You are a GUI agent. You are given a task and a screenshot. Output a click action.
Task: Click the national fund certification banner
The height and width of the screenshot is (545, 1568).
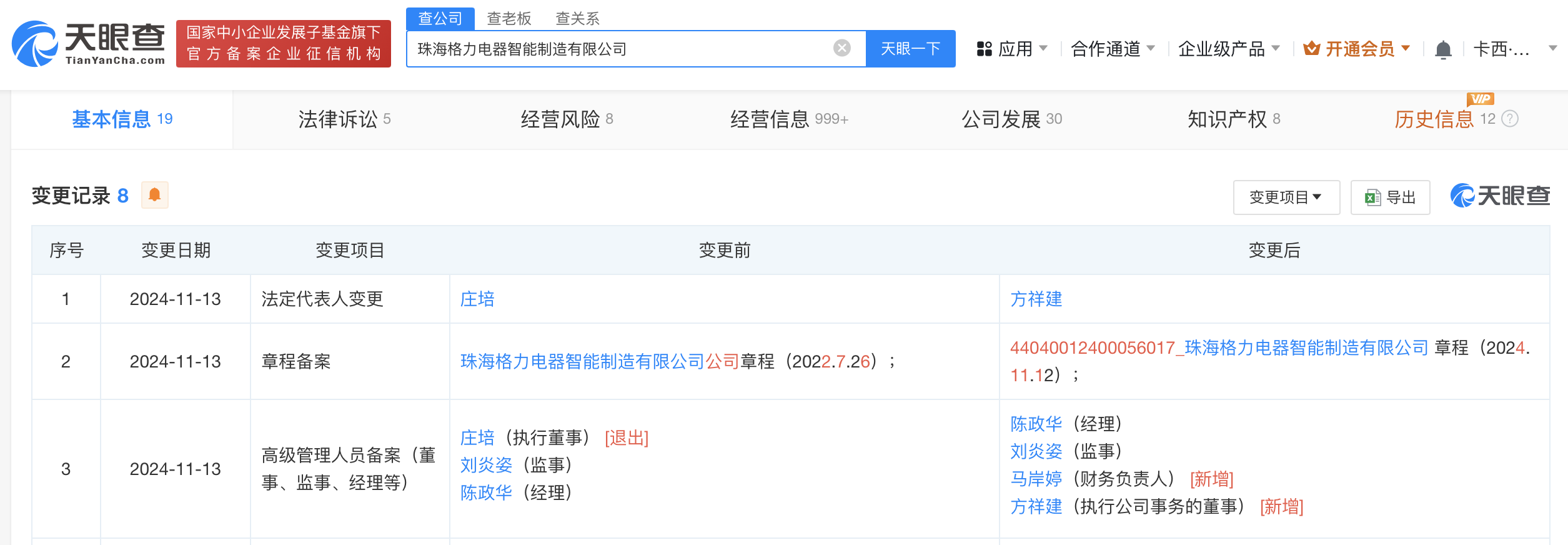coord(284,44)
